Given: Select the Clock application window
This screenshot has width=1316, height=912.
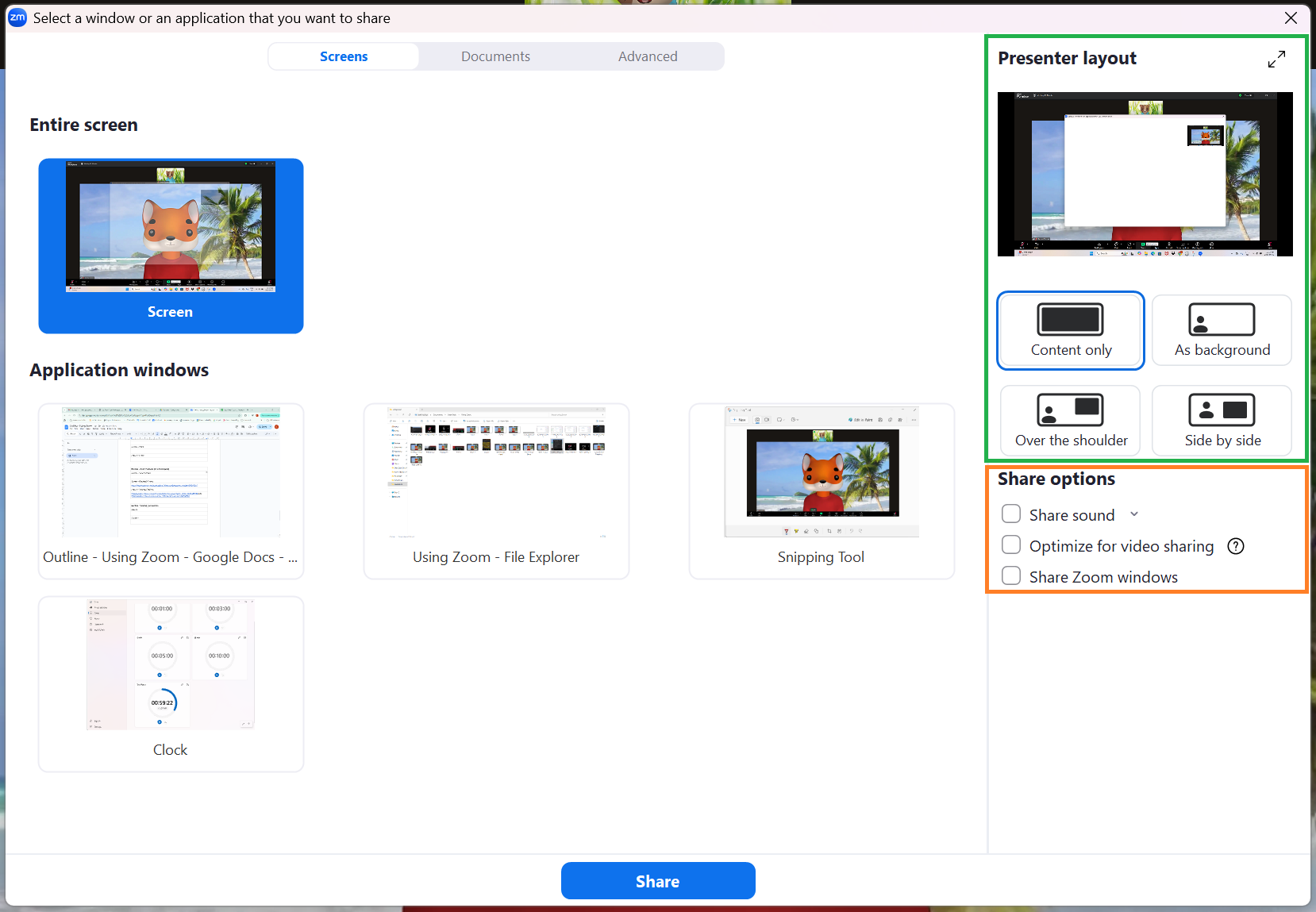Looking at the screenshot, I should click(x=171, y=684).
